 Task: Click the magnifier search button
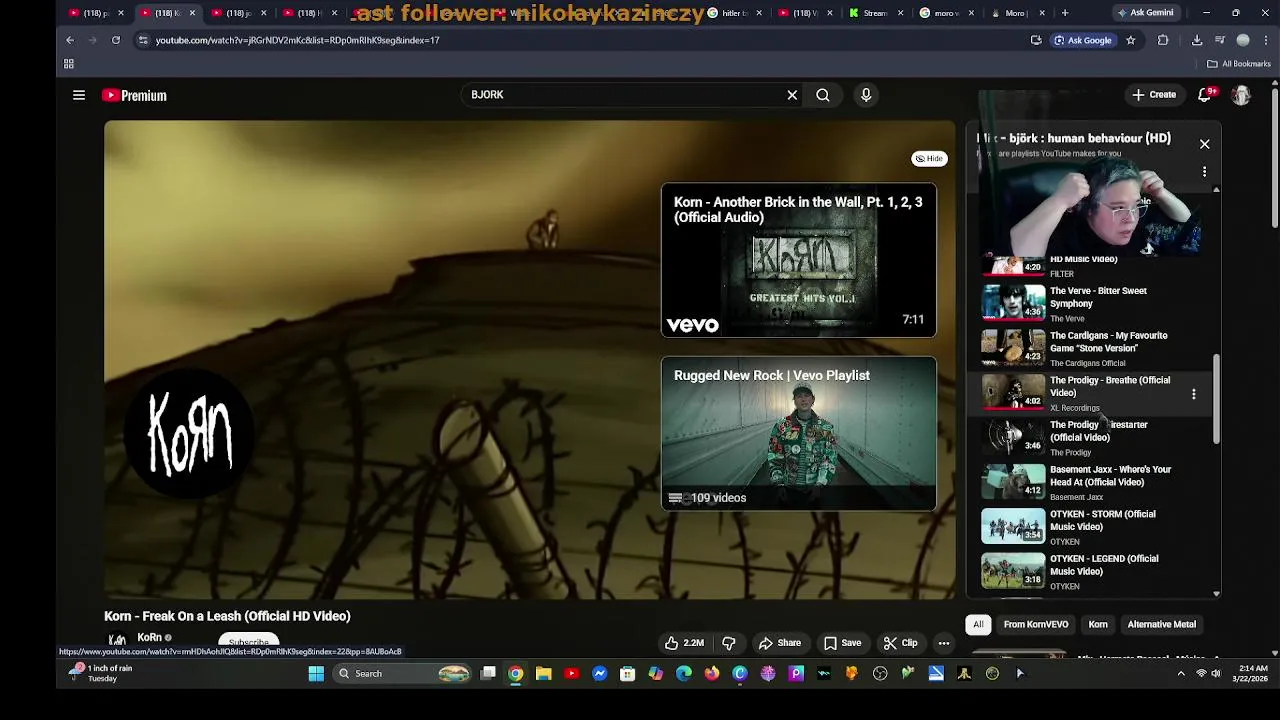tap(823, 95)
